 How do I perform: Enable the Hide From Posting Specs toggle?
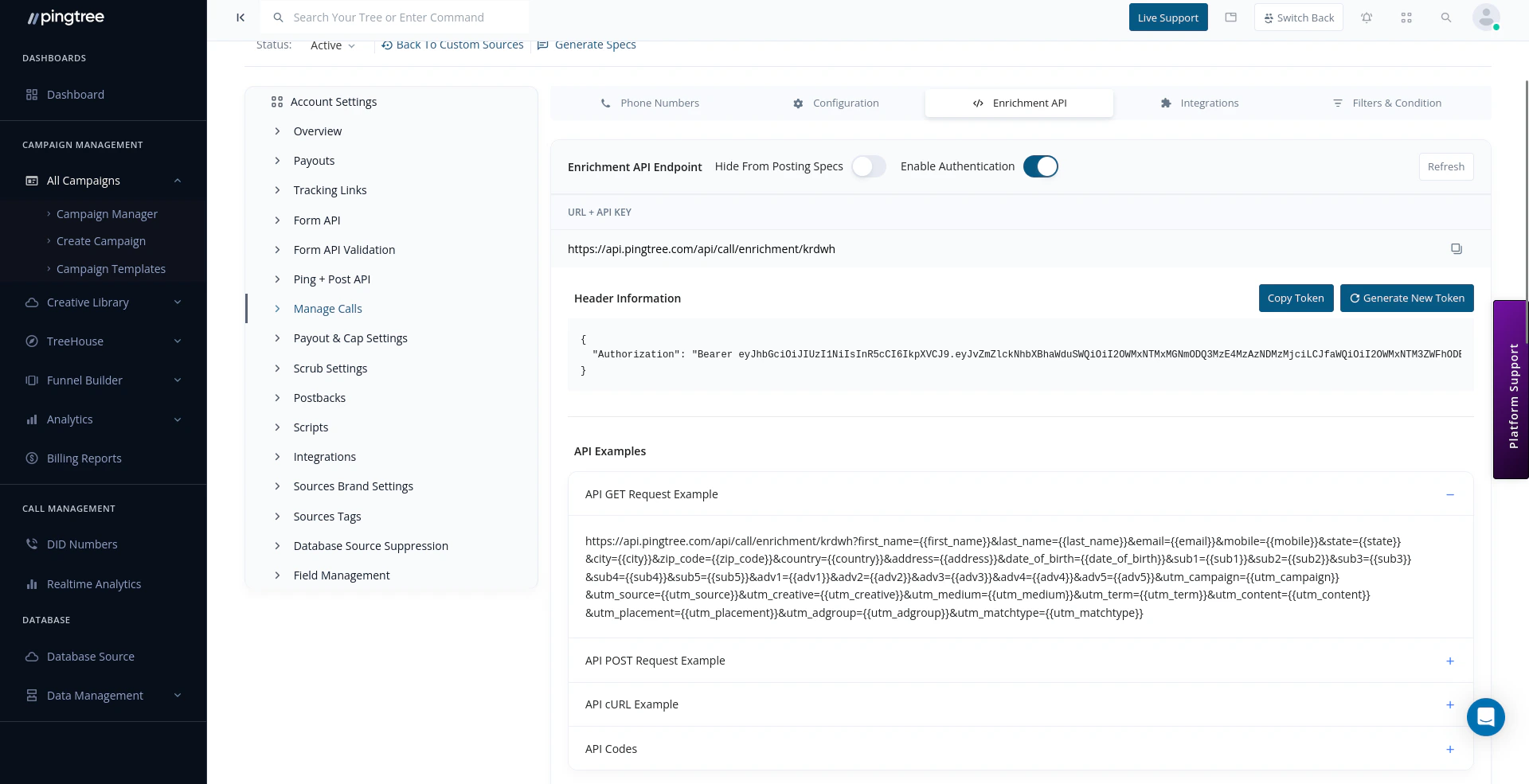[x=869, y=166]
